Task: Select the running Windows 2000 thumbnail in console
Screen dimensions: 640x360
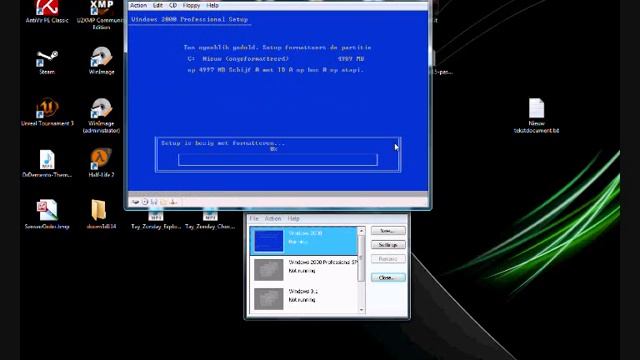Action: (x=268, y=241)
